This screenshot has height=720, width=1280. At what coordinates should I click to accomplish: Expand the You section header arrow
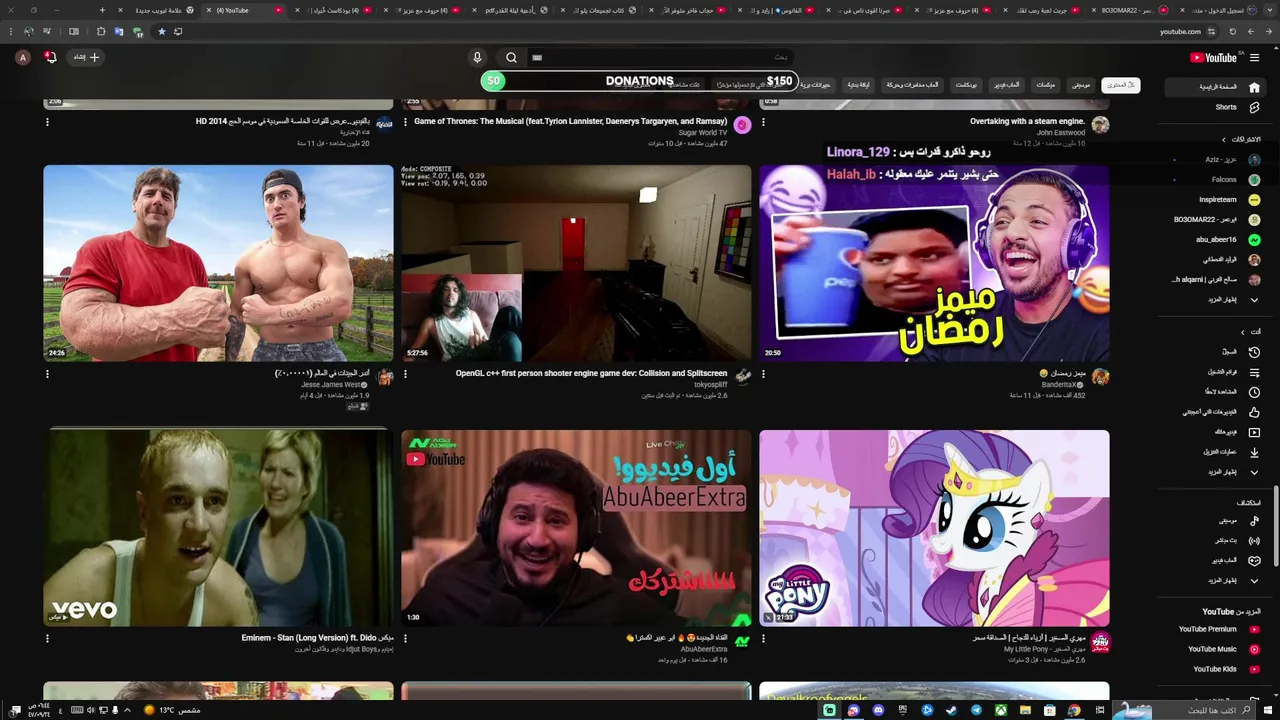1243,332
